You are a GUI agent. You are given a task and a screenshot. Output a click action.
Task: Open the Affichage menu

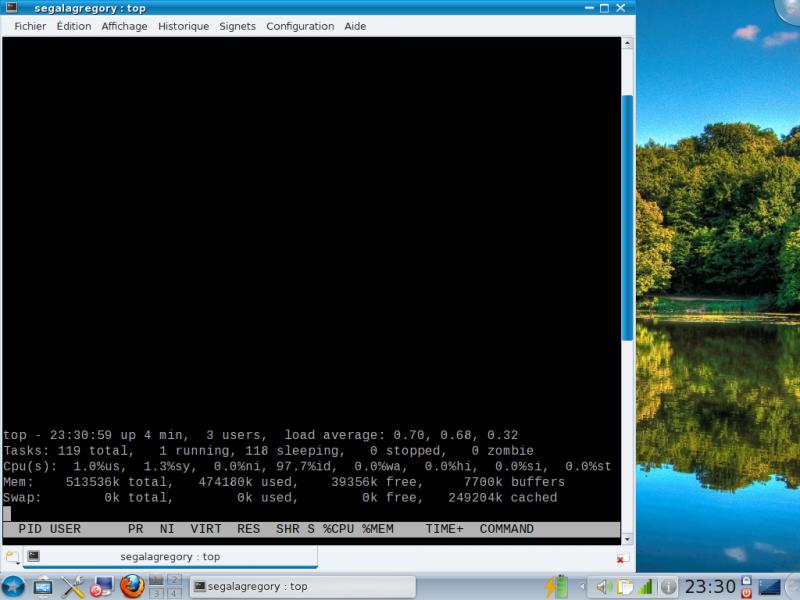point(124,26)
